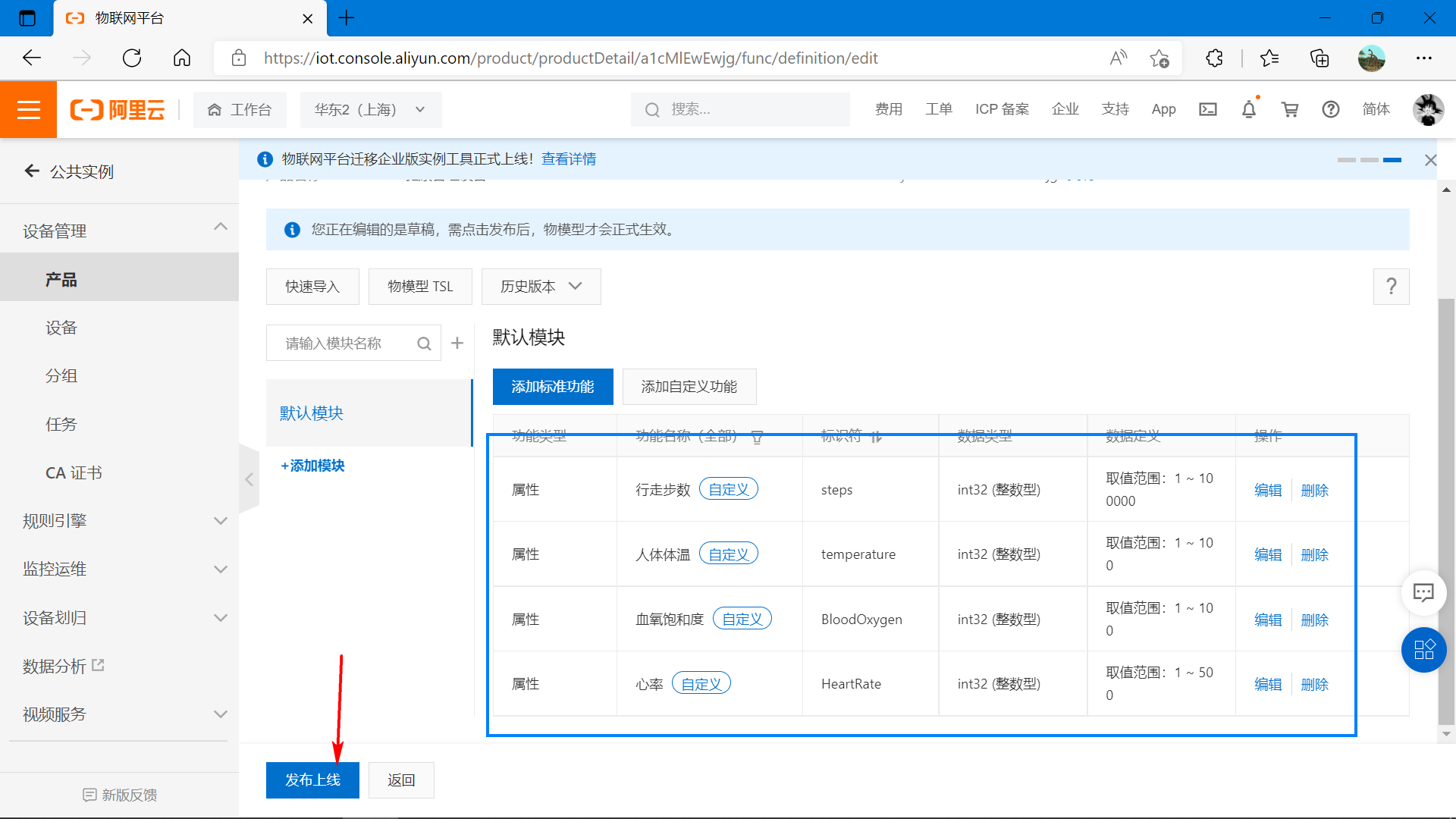
Task: Click 添加自定义功能 button
Action: 689,387
